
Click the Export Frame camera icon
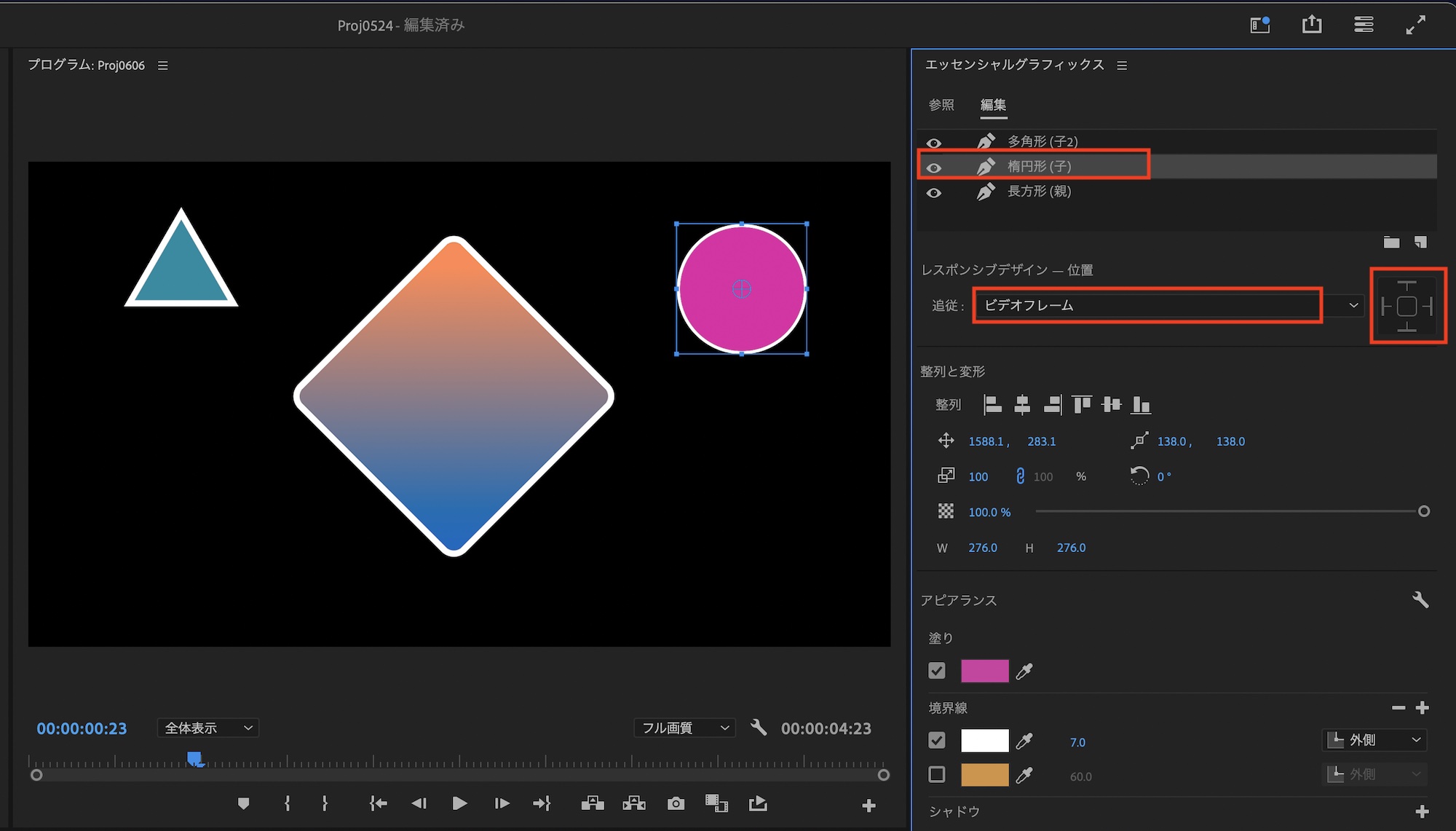(x=676, y=803)
